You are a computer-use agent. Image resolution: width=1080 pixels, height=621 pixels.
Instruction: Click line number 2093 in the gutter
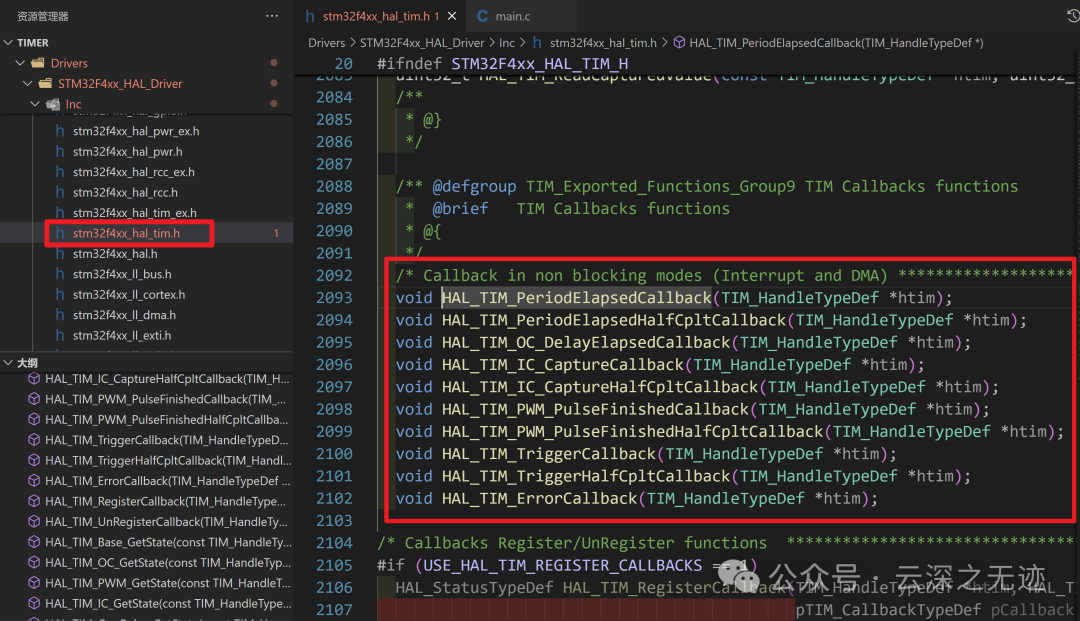pos(334,298)
